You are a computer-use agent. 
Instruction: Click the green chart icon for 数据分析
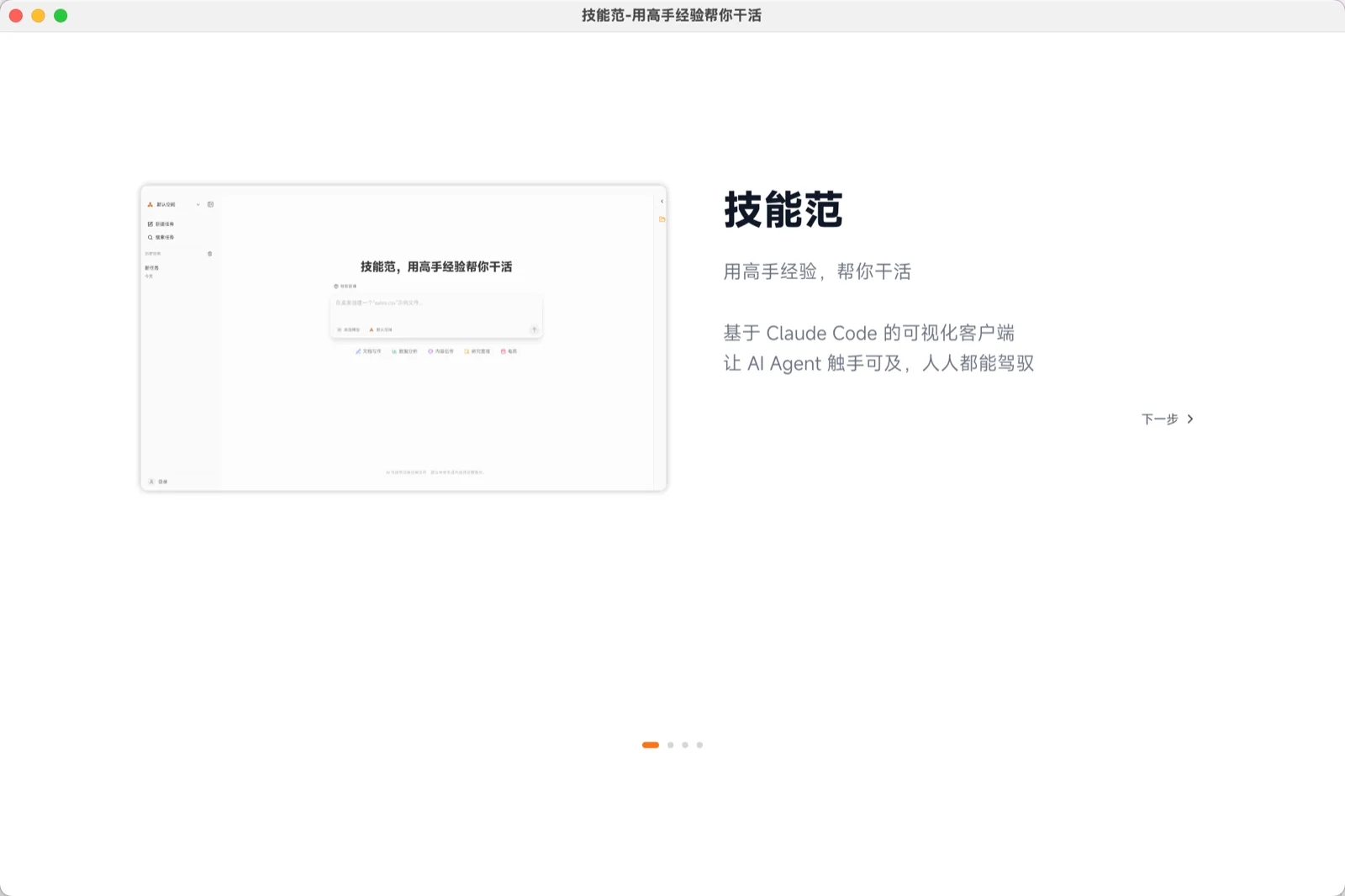tap(393, 351)
